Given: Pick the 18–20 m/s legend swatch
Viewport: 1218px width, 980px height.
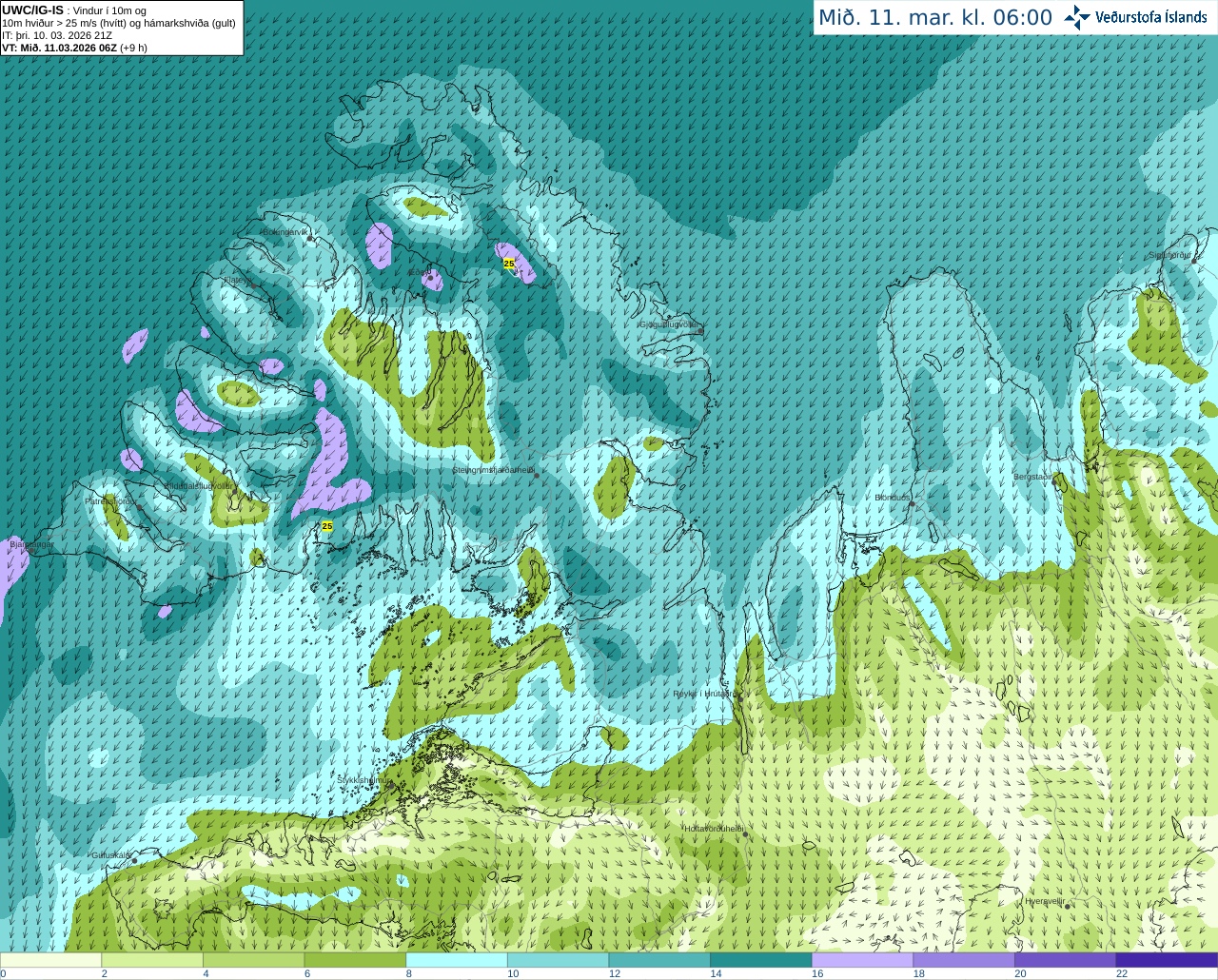Looking at the screenshot, I should (964, 960).
